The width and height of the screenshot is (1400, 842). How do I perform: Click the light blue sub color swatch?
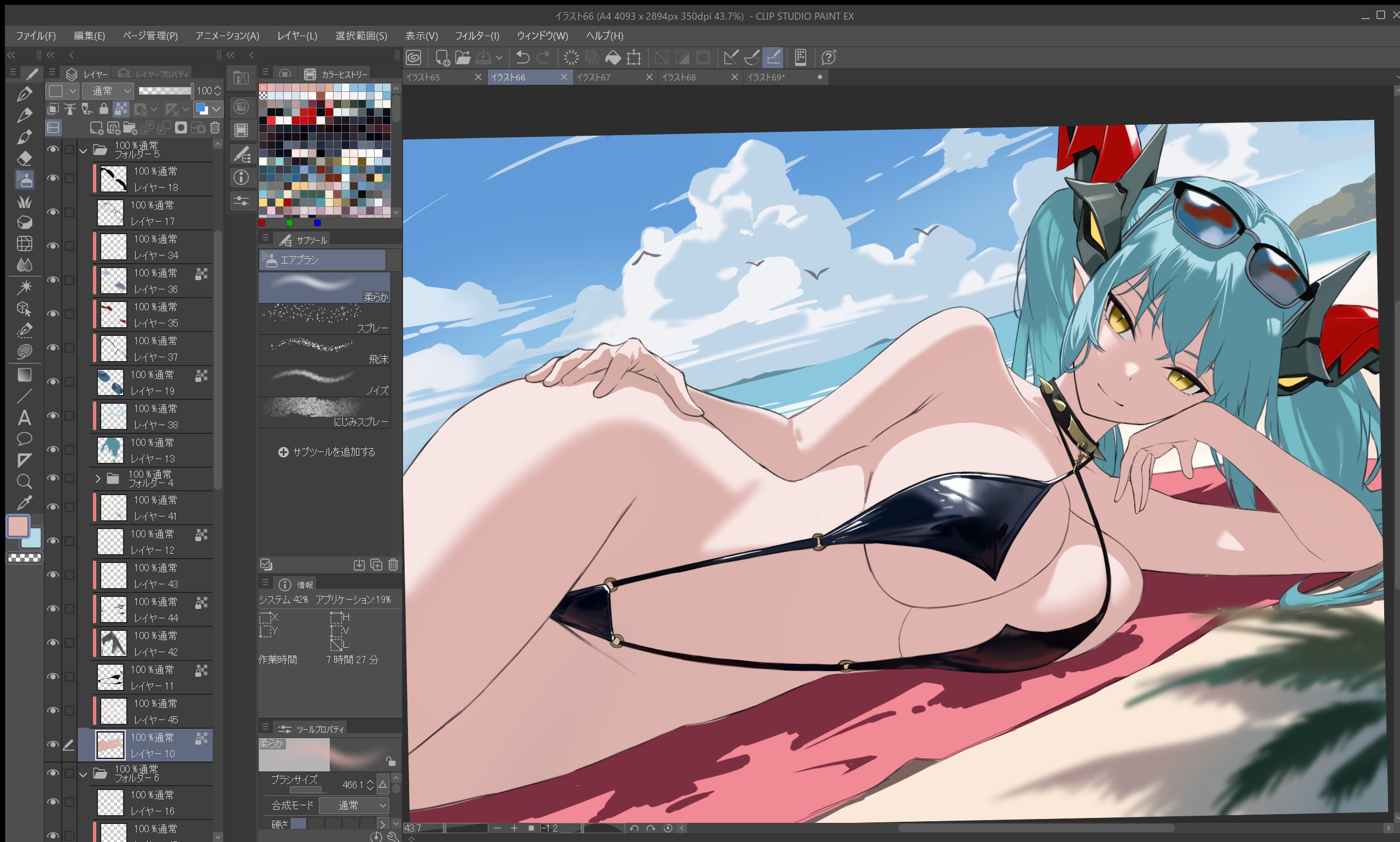click(x=34, y=539)
